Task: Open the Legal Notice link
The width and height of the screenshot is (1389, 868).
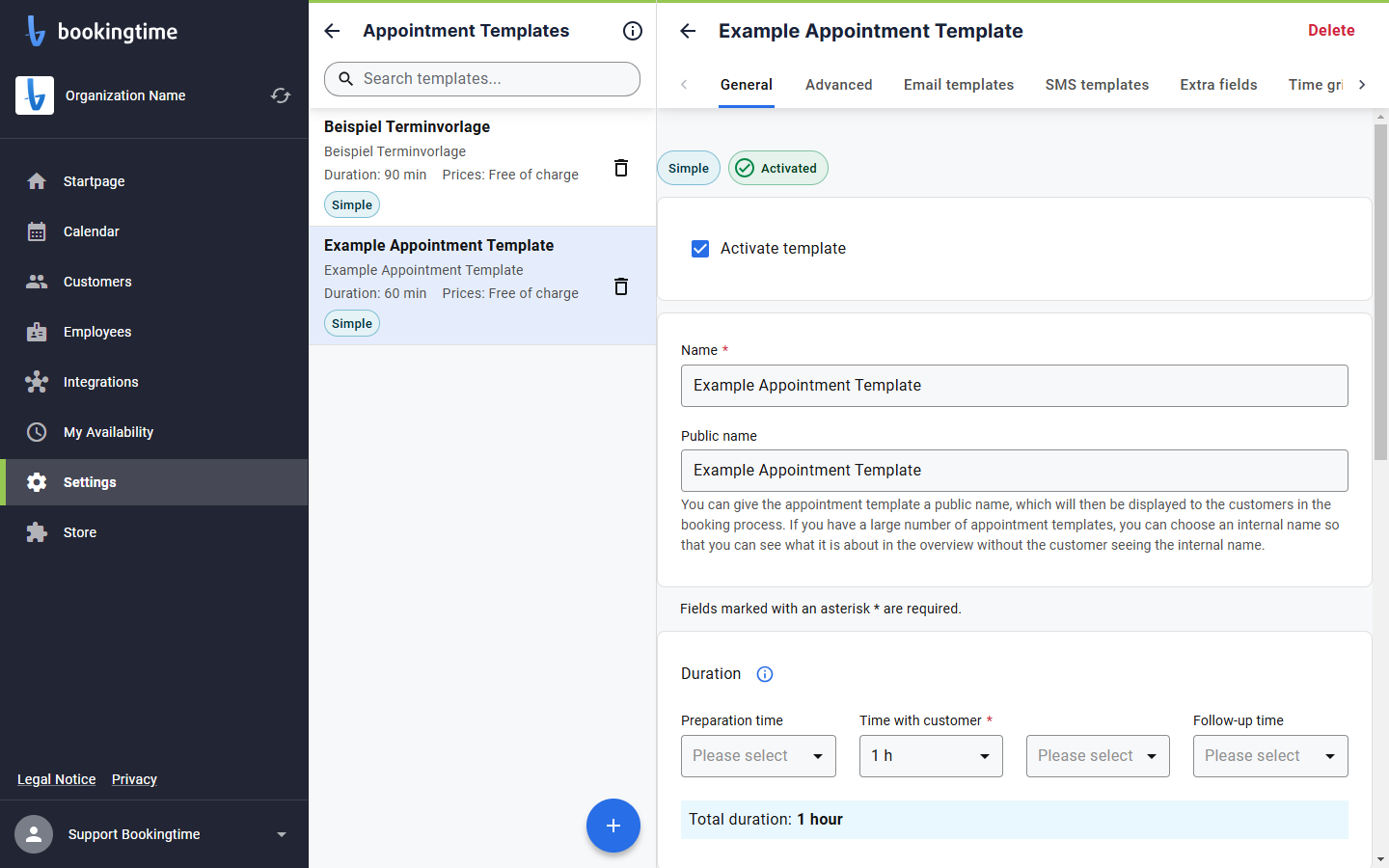Action: coord(57,779)
